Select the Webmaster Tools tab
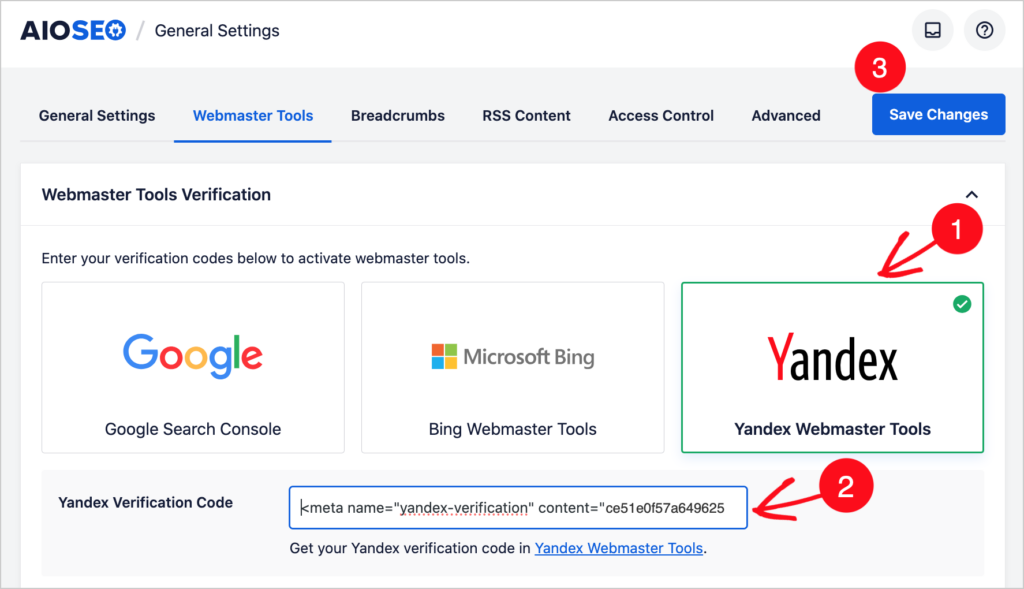The height and width of the screenshot is (589, 1024). [253, 116]
